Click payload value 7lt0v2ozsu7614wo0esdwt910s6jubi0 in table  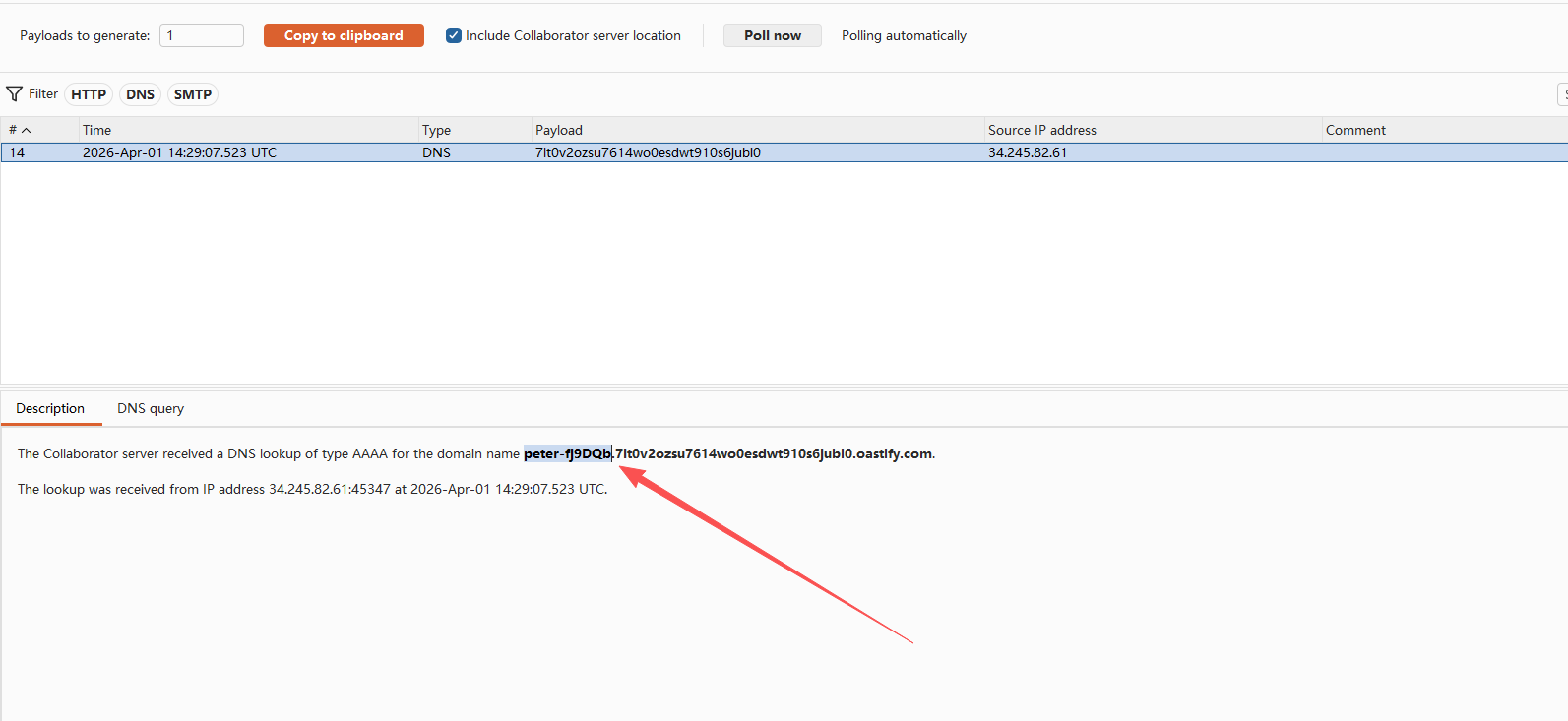(648, 152)
